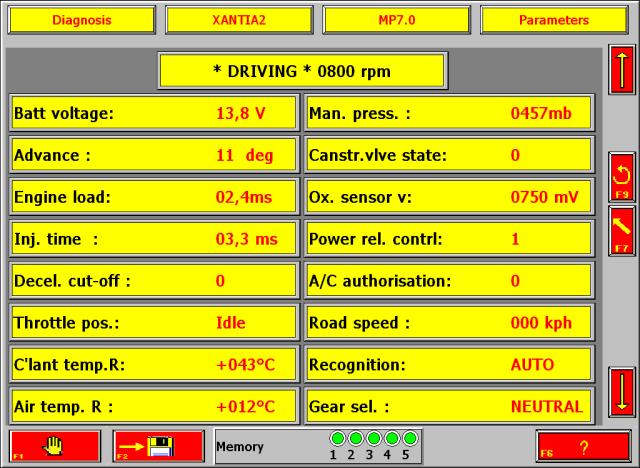Click the scroll down arrow button
The width and height of the screenshot is (640, 468).
coord(622,392)
